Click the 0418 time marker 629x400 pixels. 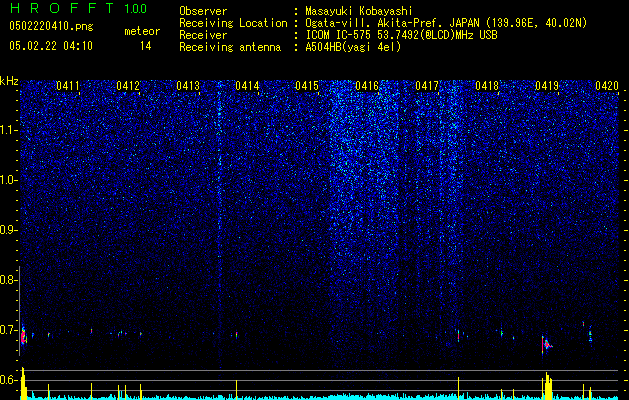[x=487, y=86]
